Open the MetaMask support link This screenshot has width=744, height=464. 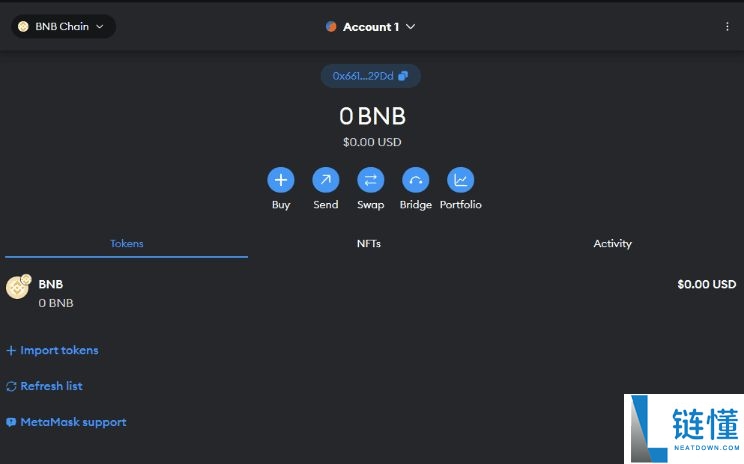66,422
